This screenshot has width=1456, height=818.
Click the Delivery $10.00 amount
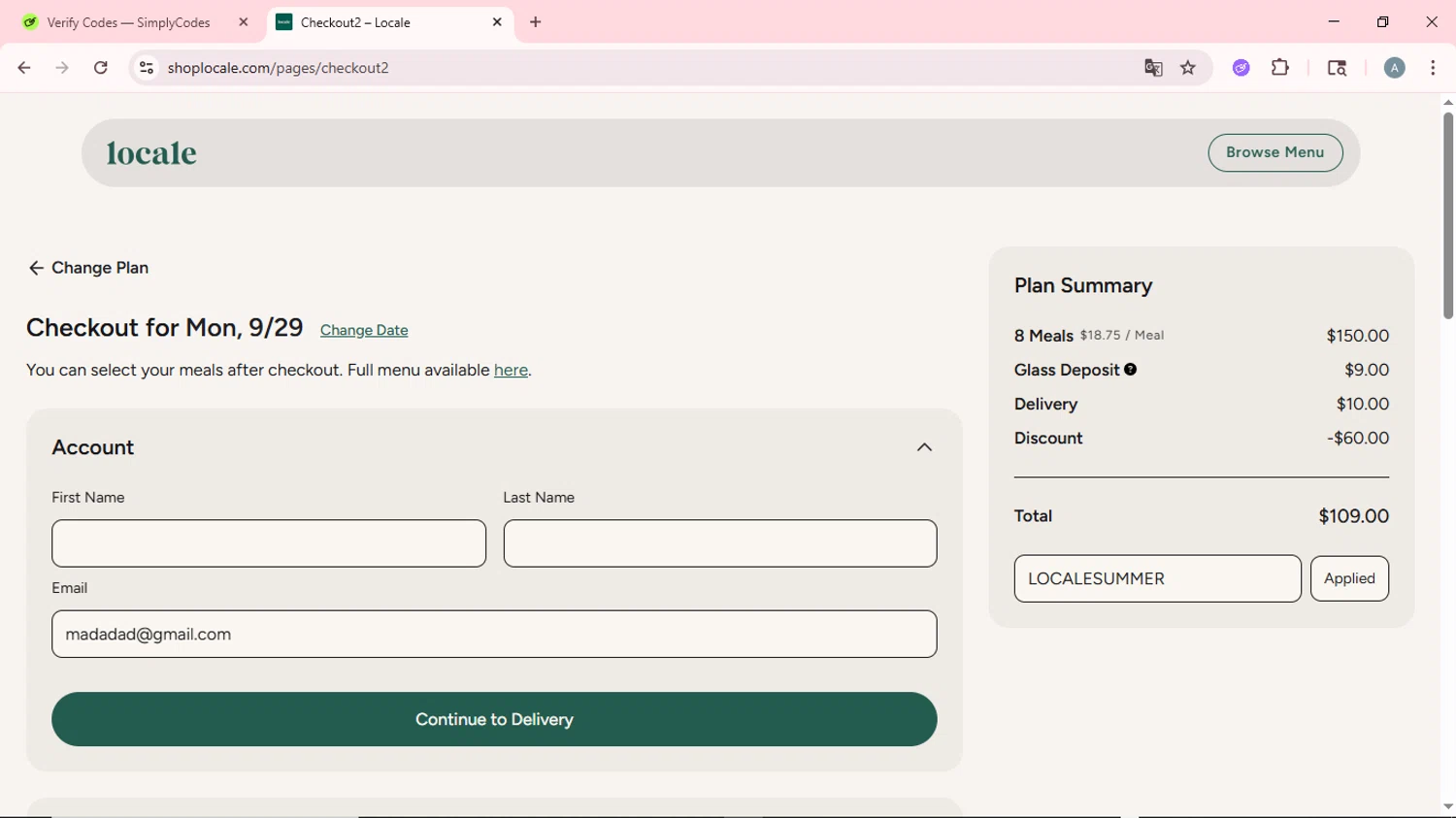coord(1362,404)
